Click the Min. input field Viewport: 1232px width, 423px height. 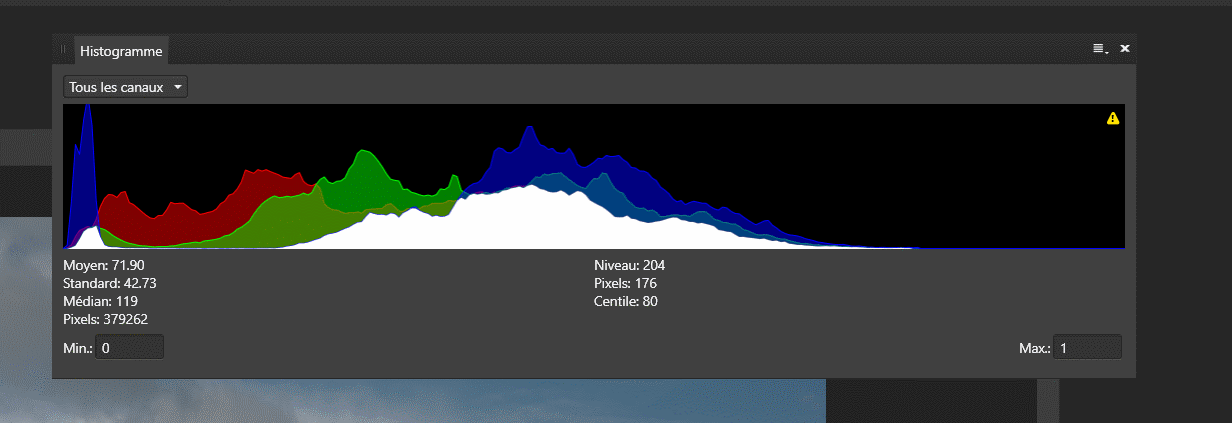(x=130, y=347)
